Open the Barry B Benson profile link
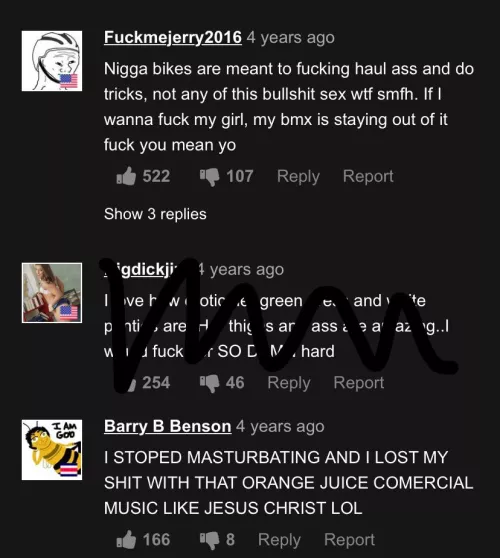500x558 pixels. click(x=168, y=426)
